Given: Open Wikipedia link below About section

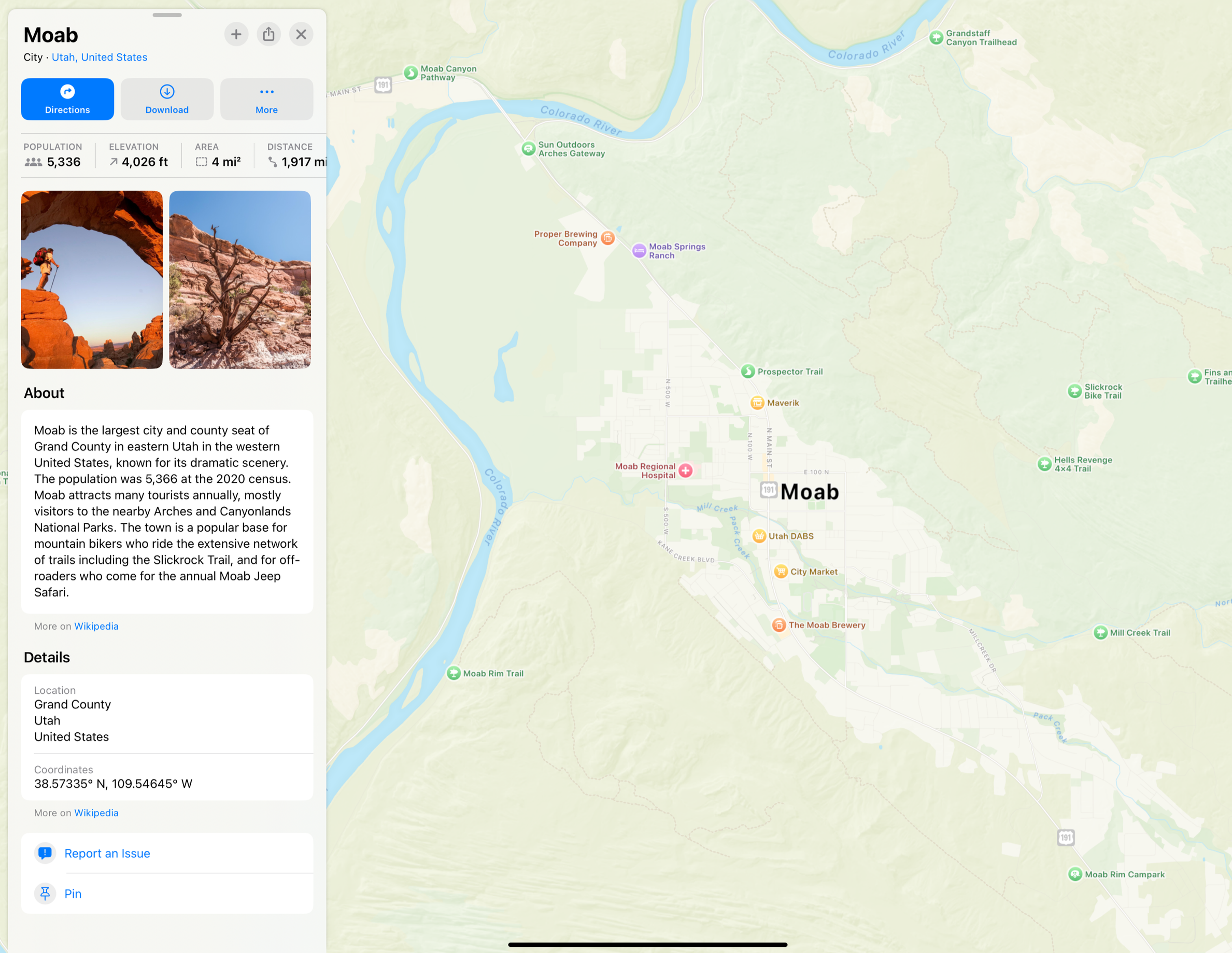Looking at the screenshot, I should coord(96,626).
